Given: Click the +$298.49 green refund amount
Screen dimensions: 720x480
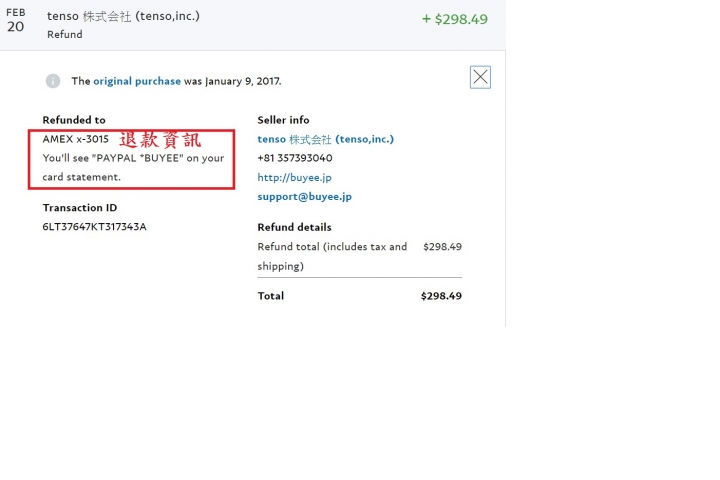Looking at the screenshot, I should 455,19.
